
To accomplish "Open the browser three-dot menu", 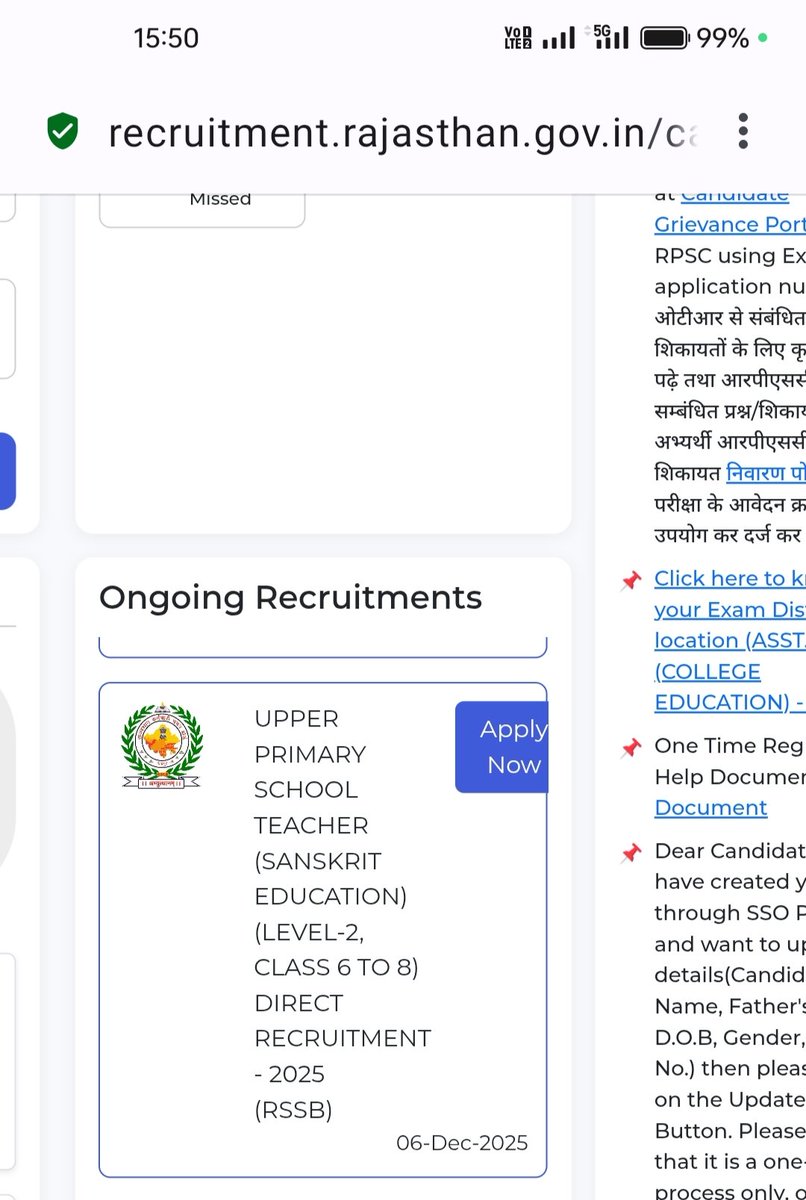I will (x=742, y=131).
